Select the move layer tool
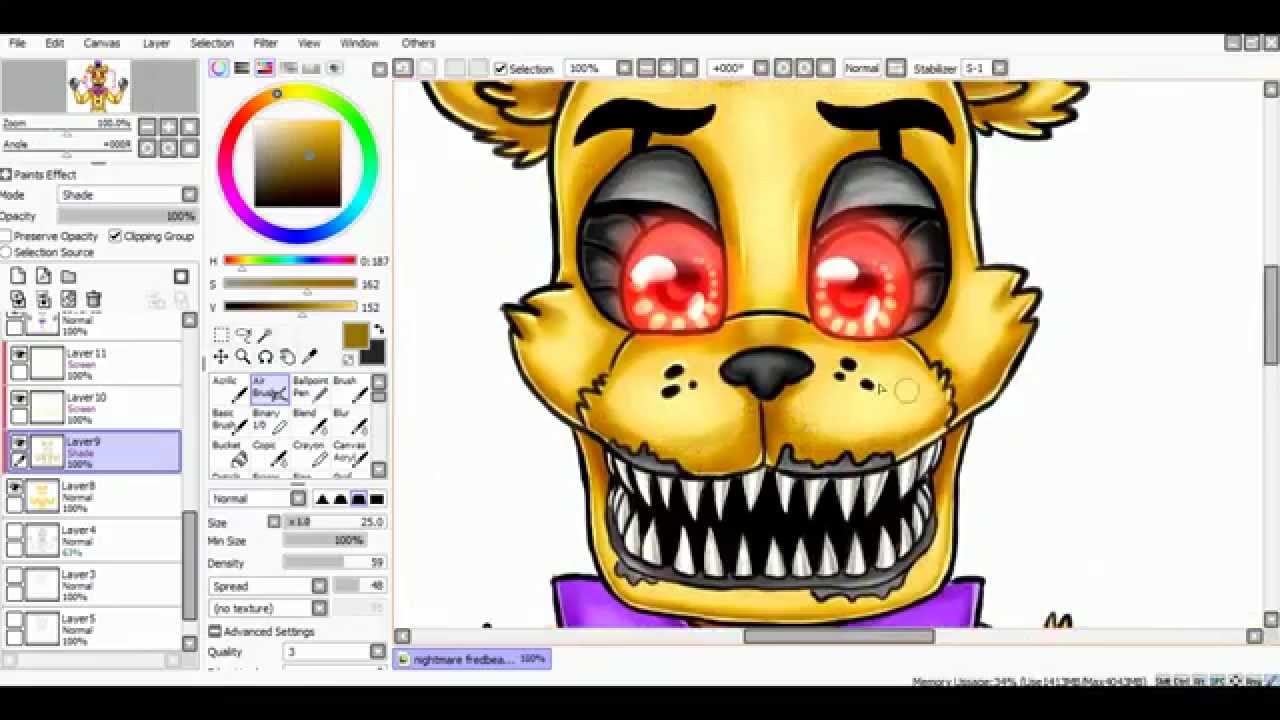Viewport: 1280px width, 720px height. (221, 357)
